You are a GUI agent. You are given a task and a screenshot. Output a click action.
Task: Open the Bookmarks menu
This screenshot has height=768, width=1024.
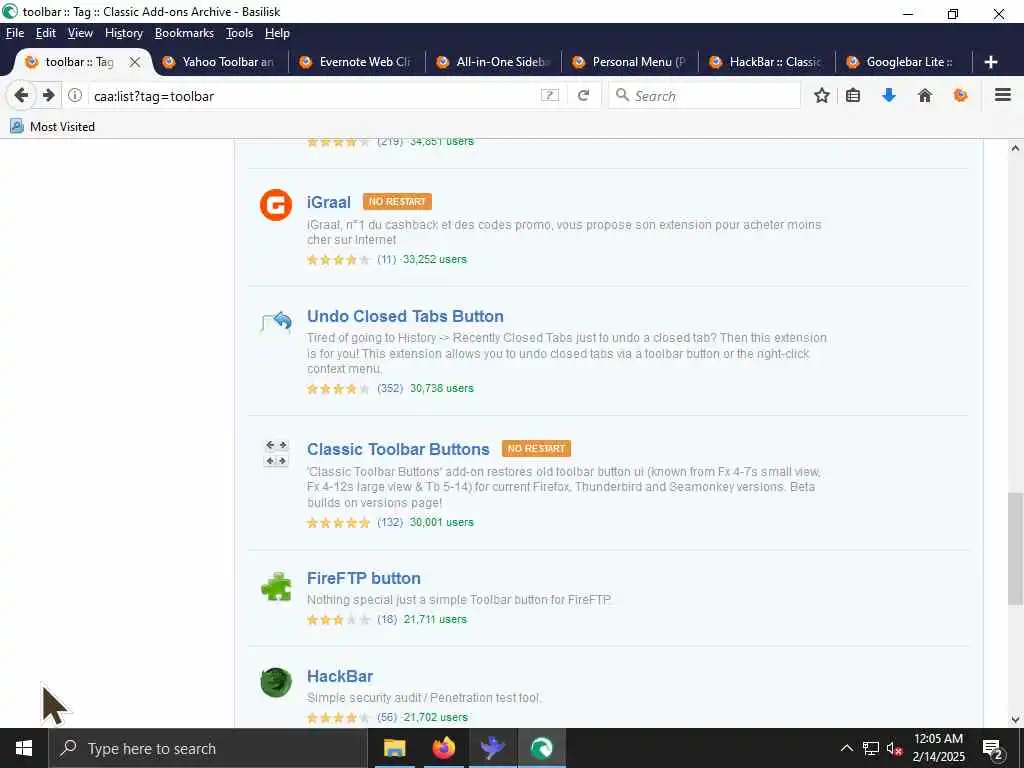coord(184,33)
